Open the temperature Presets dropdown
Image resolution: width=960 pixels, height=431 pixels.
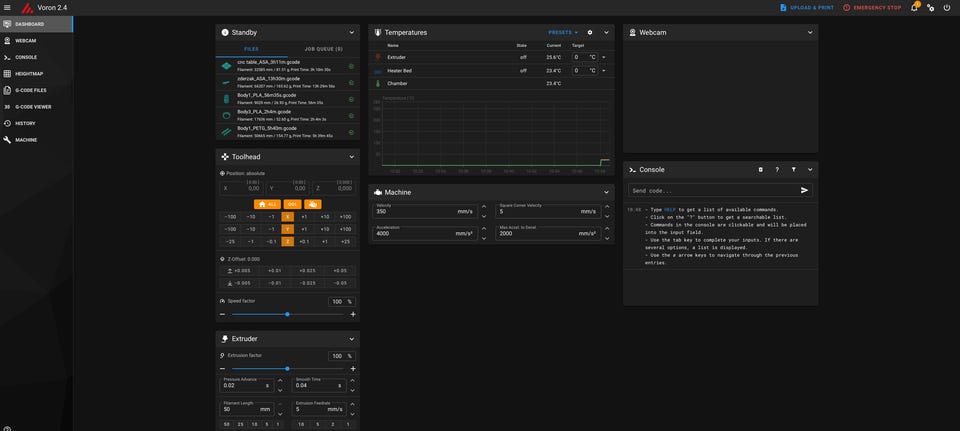(x=563, y=32)
